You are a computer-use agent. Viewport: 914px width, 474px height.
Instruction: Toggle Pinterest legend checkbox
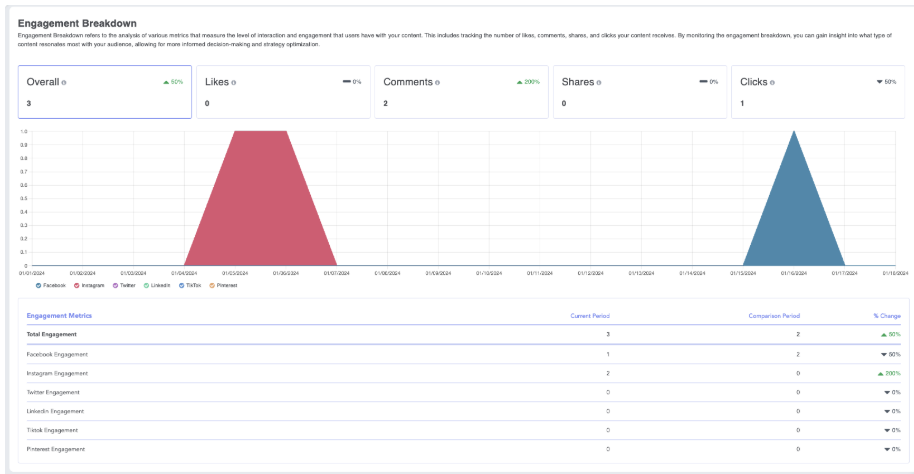click(x=214, y=285)
